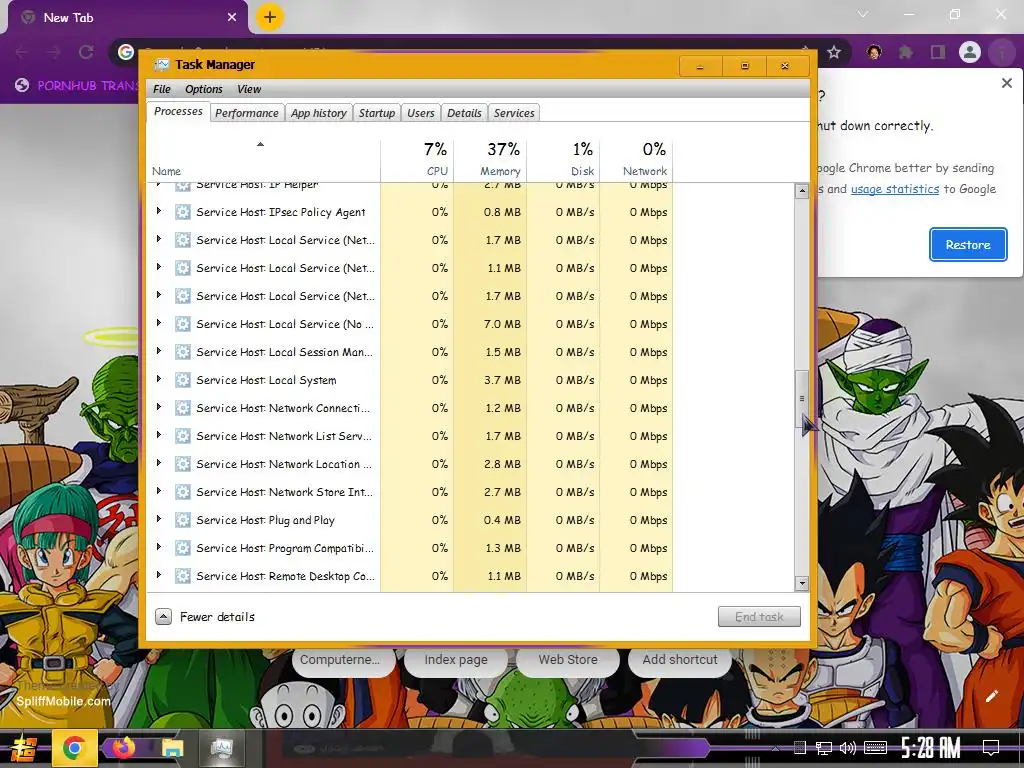Dismiss Chrome restore prompt with X
1024x768 pixels.
[1006, 83]
